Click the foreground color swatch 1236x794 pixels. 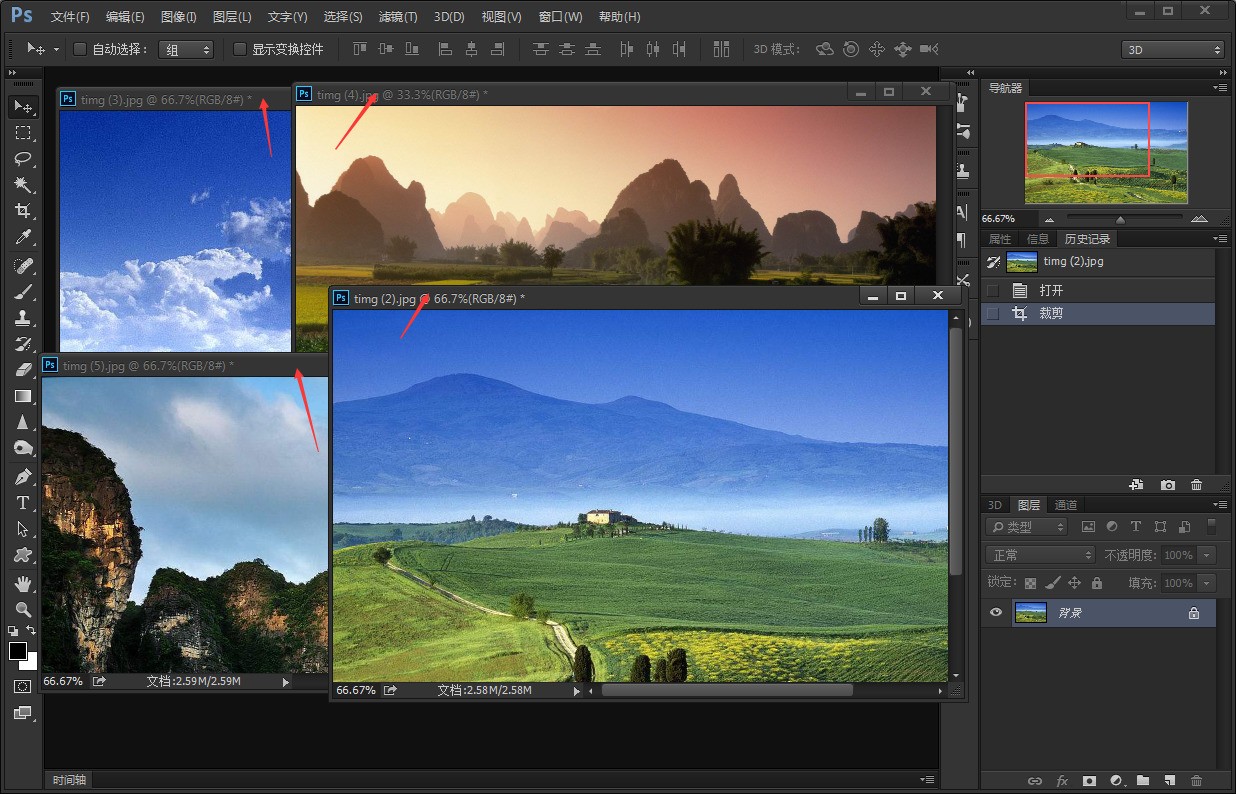click(x=18, y=651)
